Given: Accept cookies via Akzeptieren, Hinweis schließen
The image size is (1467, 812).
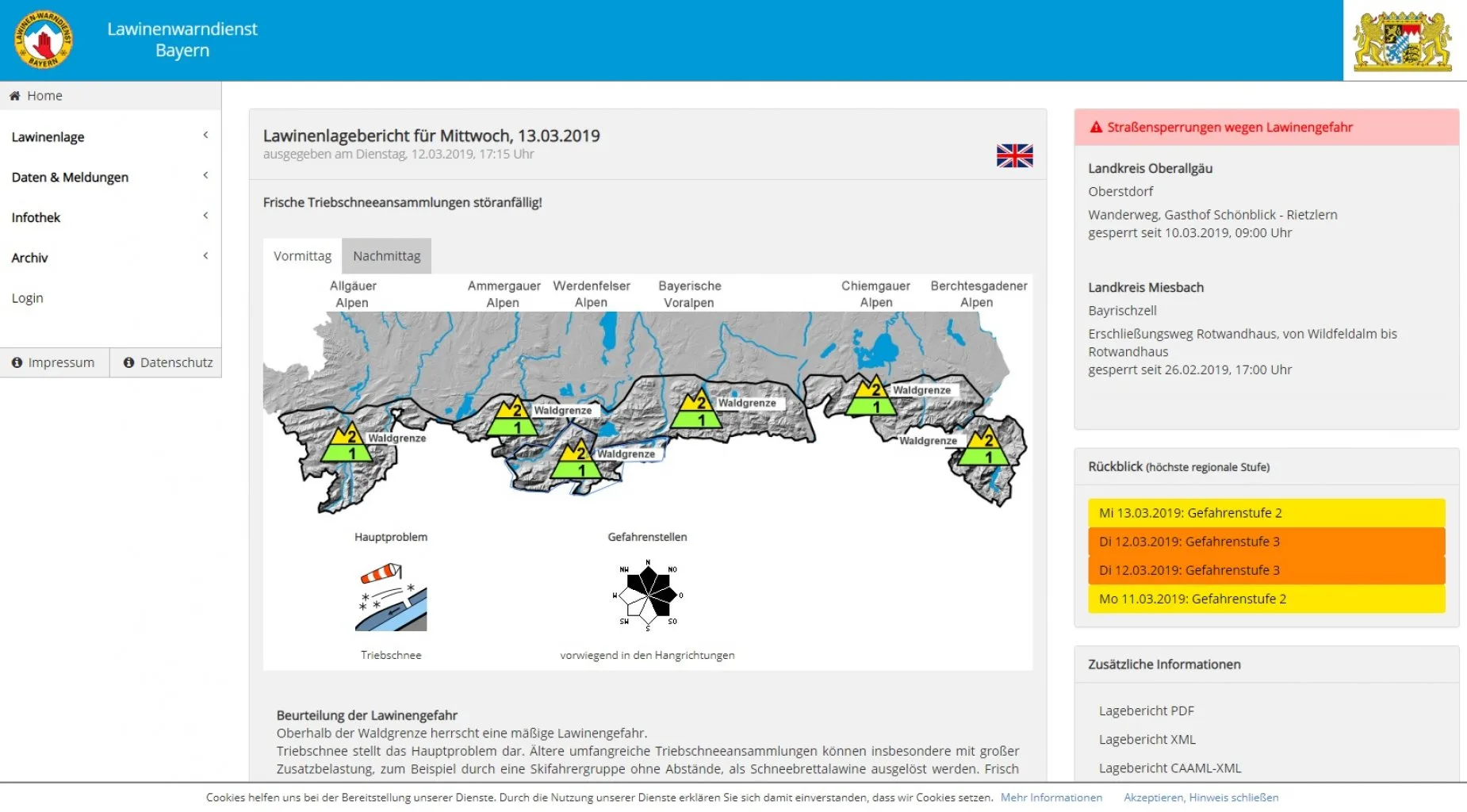Looking at the screenshot, I should pyautogui.click(x=1201, y=798).
